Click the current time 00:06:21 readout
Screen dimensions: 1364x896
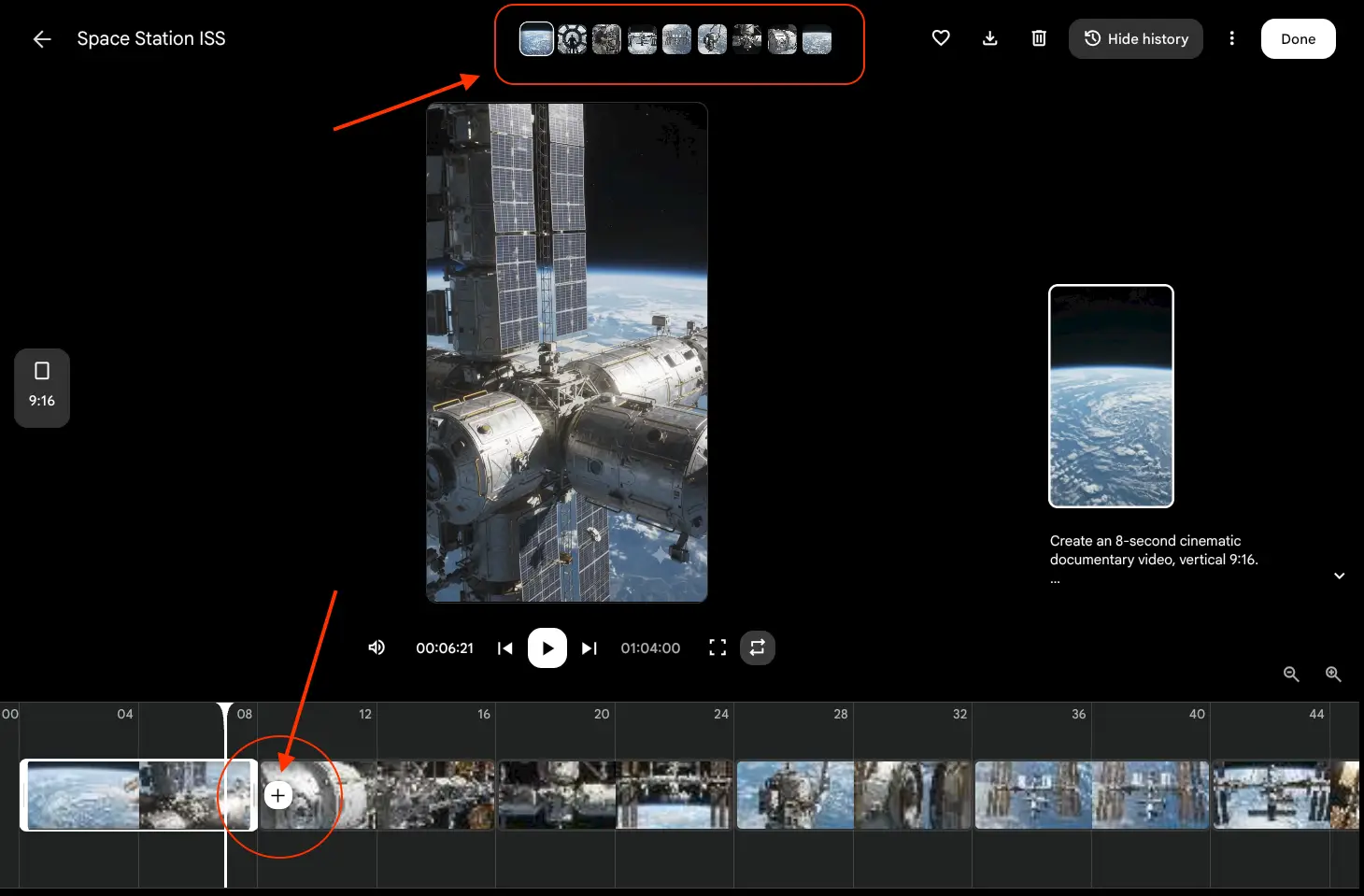pyautogui.click(x=445, y=648)
